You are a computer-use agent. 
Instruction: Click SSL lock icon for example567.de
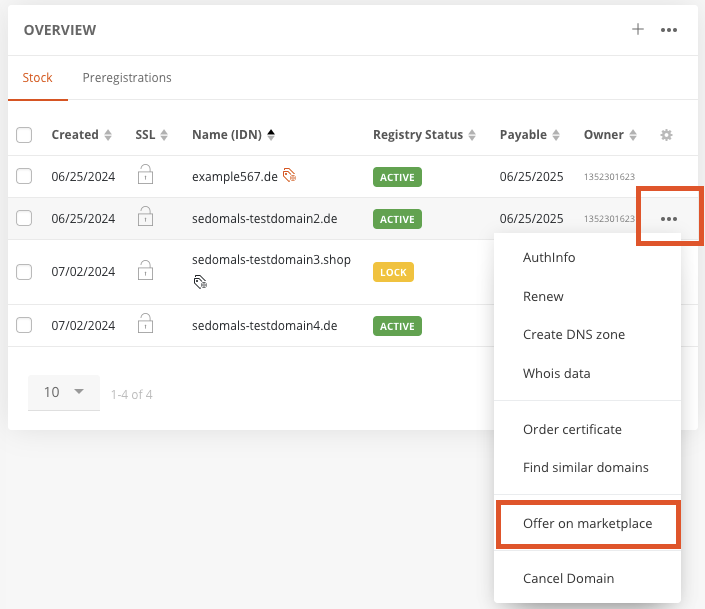tap(145, 175)
